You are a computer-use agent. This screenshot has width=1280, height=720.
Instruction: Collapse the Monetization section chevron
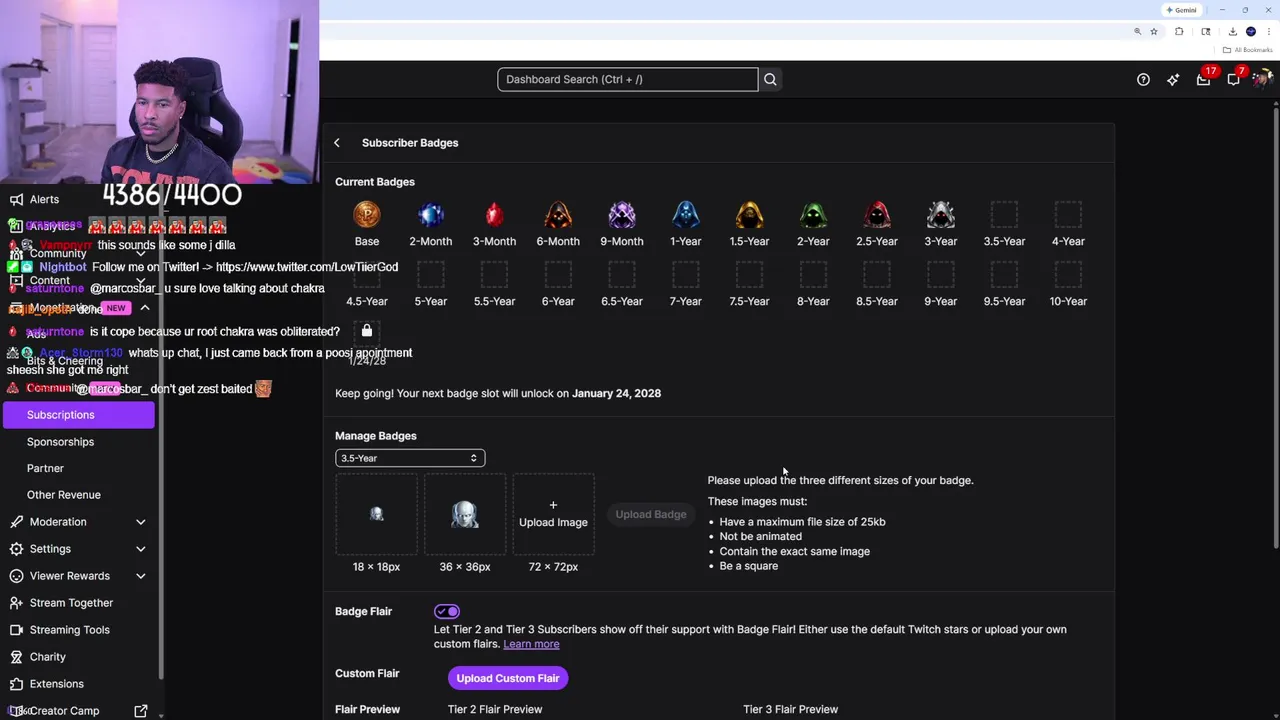point(145,308)
